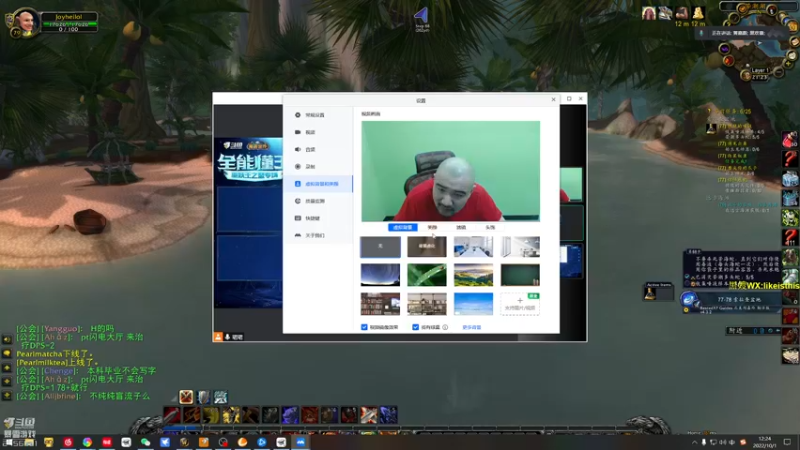Click the webcam preview in settings dialog
800x450 pixels.
pos(451,171)
